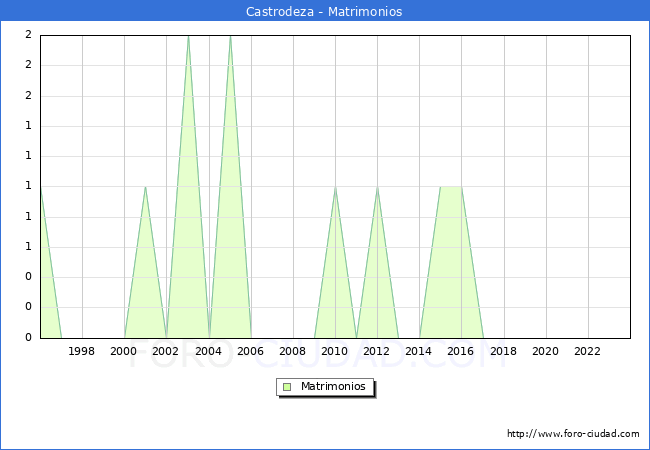Image resolution: width=650 pixels, height=450 pixels.
Task: Select the 2008 x-axis label
Action: [292, 352]
